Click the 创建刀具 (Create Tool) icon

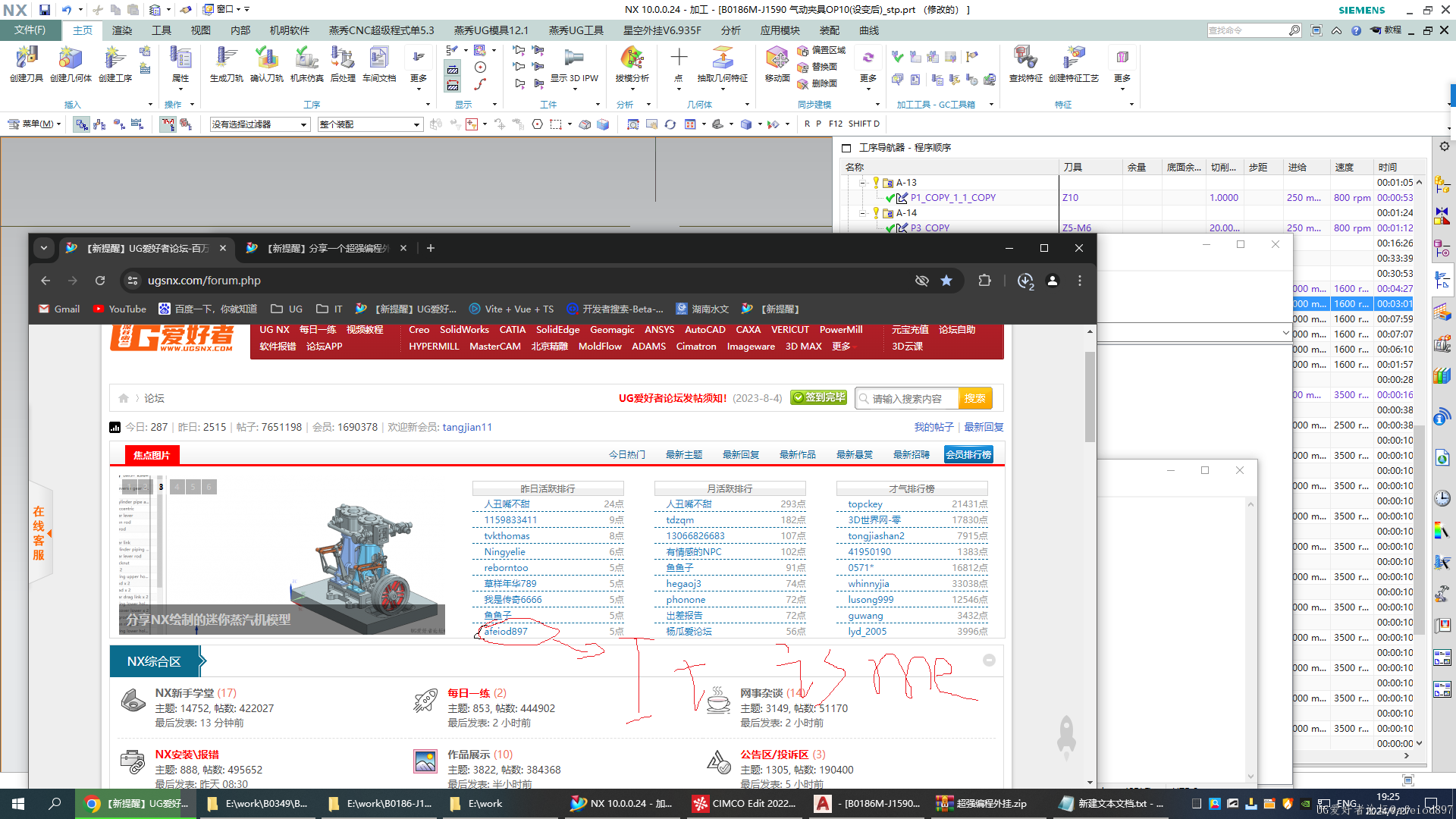point(27,64)
